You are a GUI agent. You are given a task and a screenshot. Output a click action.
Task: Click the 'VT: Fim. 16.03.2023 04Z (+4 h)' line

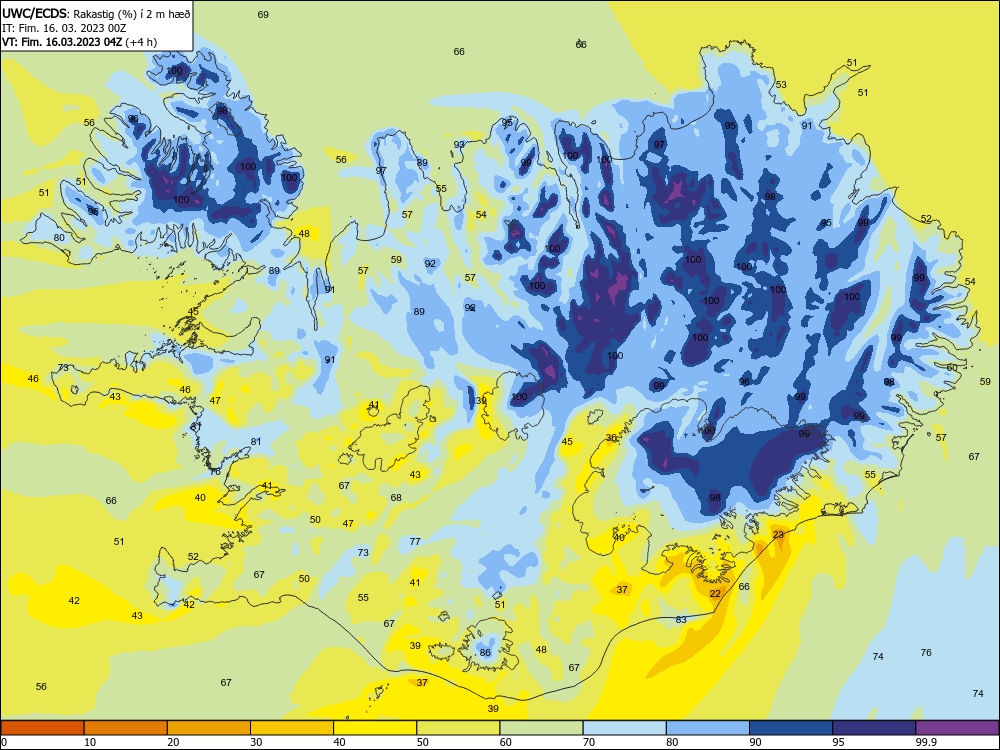pyautogui.click(x=79, y=42)
